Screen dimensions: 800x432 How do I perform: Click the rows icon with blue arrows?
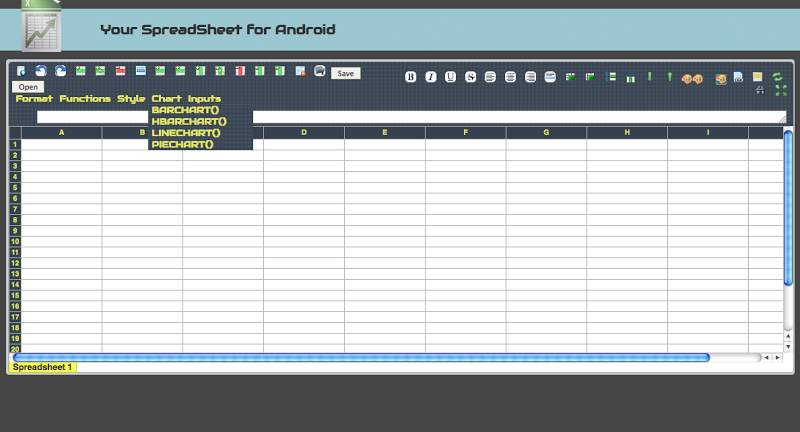click(x=611, y=77)
